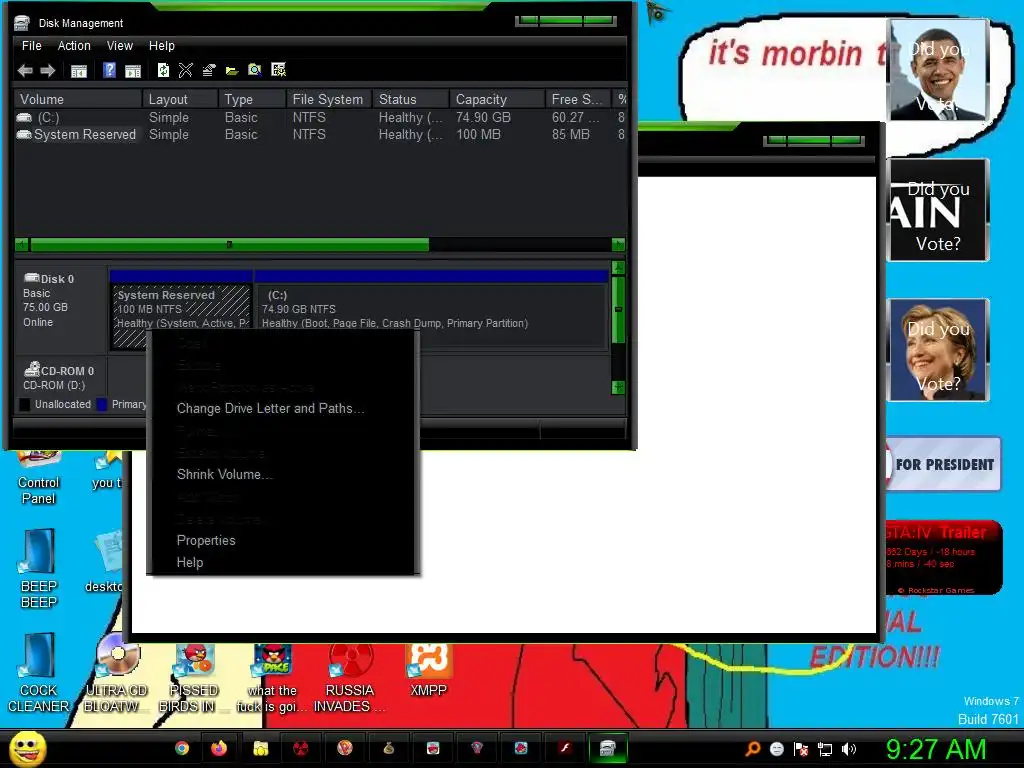This screenshot has height=768, width=1024.
Task: Sort by the File System column header
Action: (328, 99)
